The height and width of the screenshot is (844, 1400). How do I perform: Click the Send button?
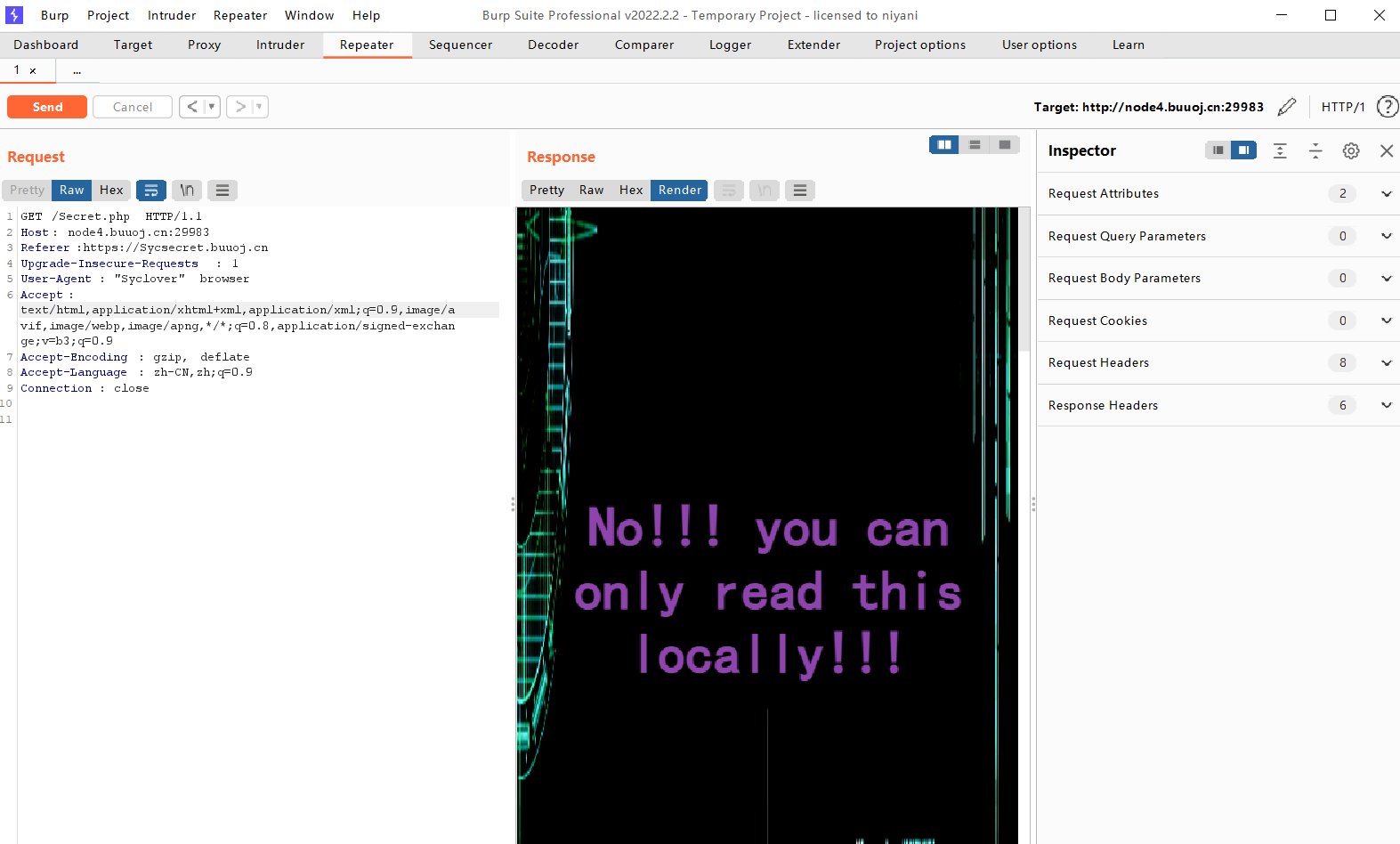click(47, 107)
